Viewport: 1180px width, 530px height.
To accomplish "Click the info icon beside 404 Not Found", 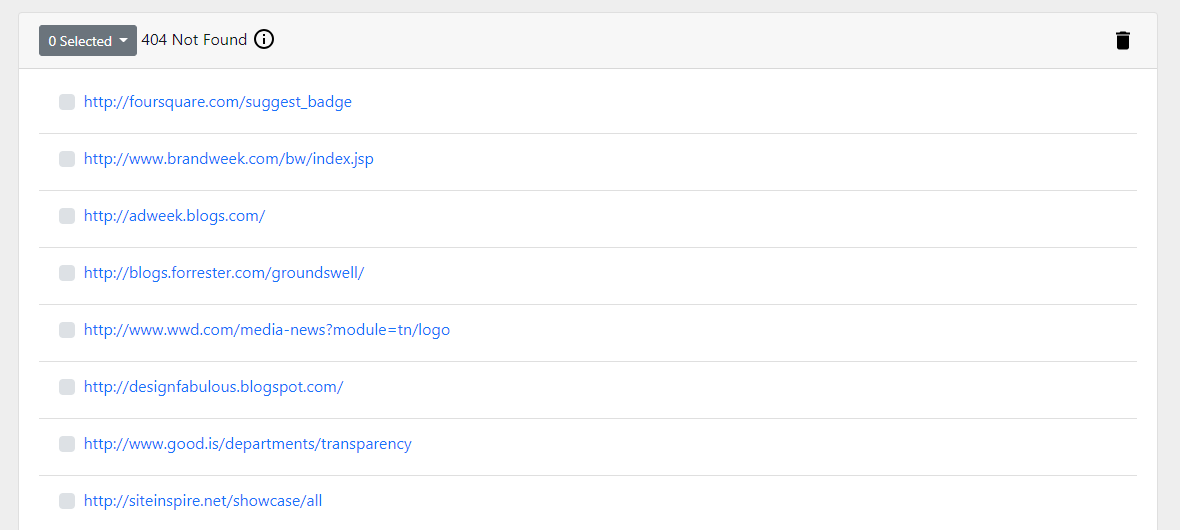I will click(264, 39).
